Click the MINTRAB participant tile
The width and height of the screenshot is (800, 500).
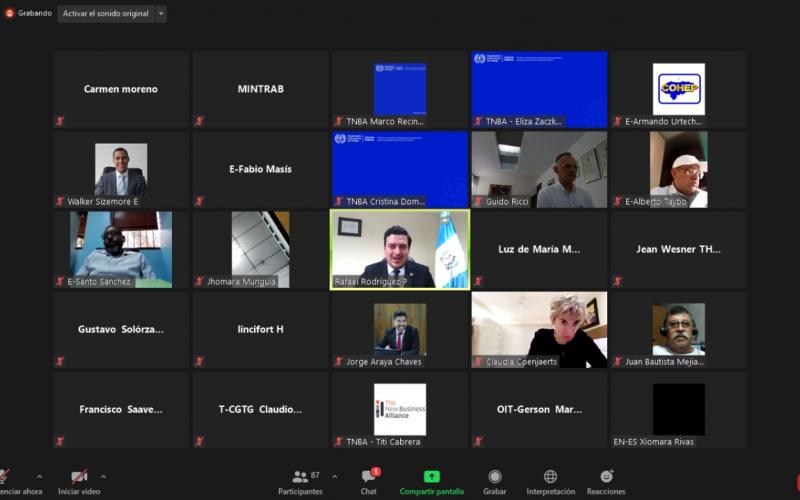point(260,89)
